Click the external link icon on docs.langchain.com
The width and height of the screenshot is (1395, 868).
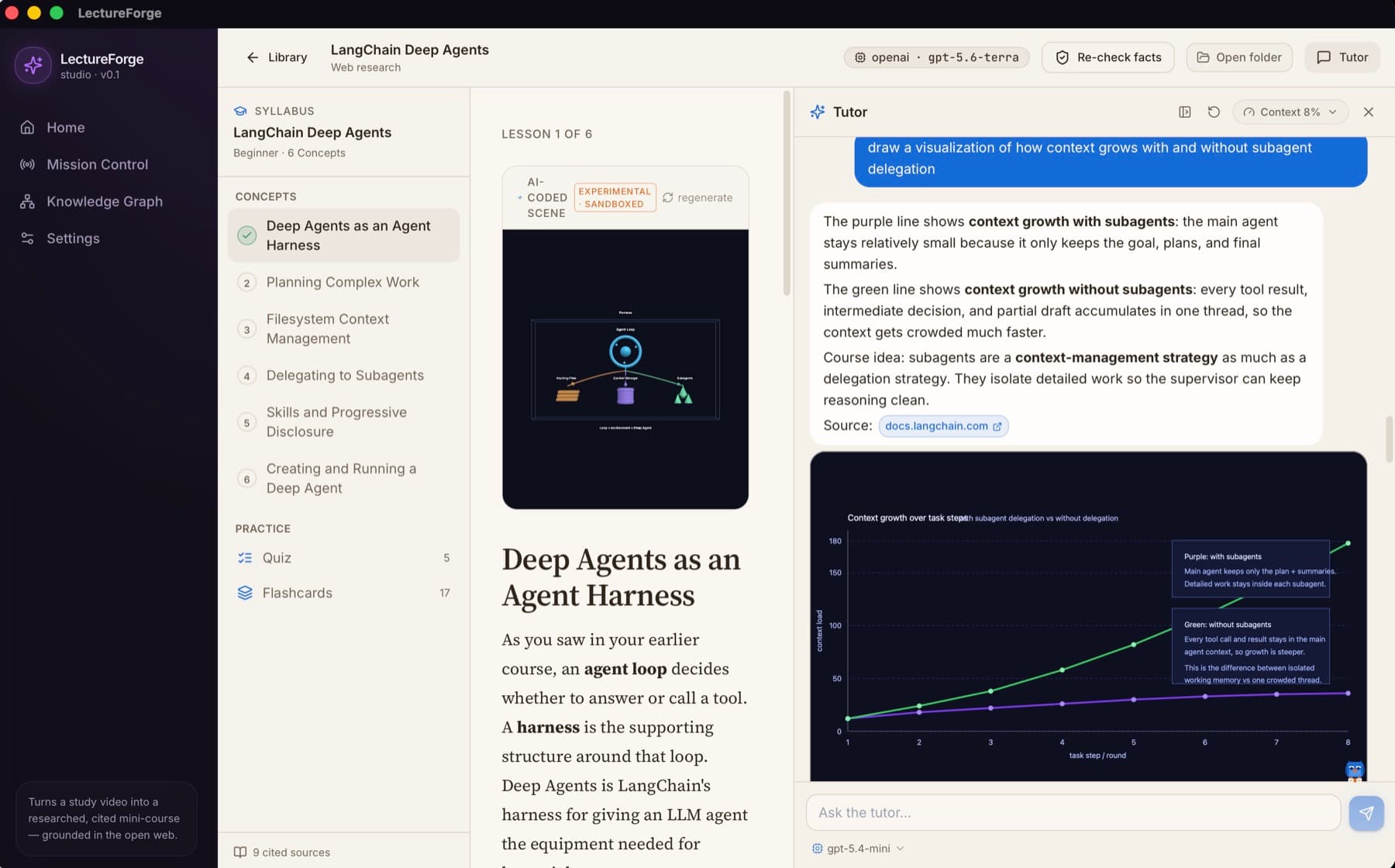[997, 426]
